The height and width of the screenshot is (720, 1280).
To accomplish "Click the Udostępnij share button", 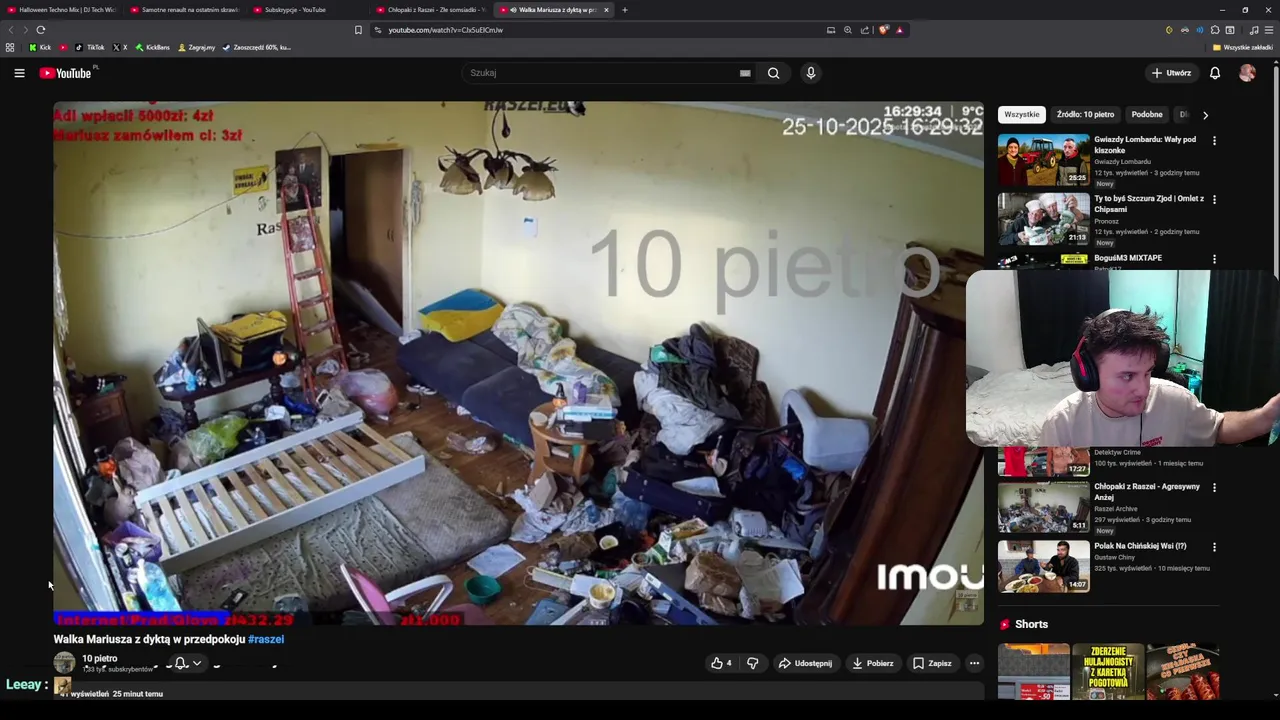I will tap(805, 663).
